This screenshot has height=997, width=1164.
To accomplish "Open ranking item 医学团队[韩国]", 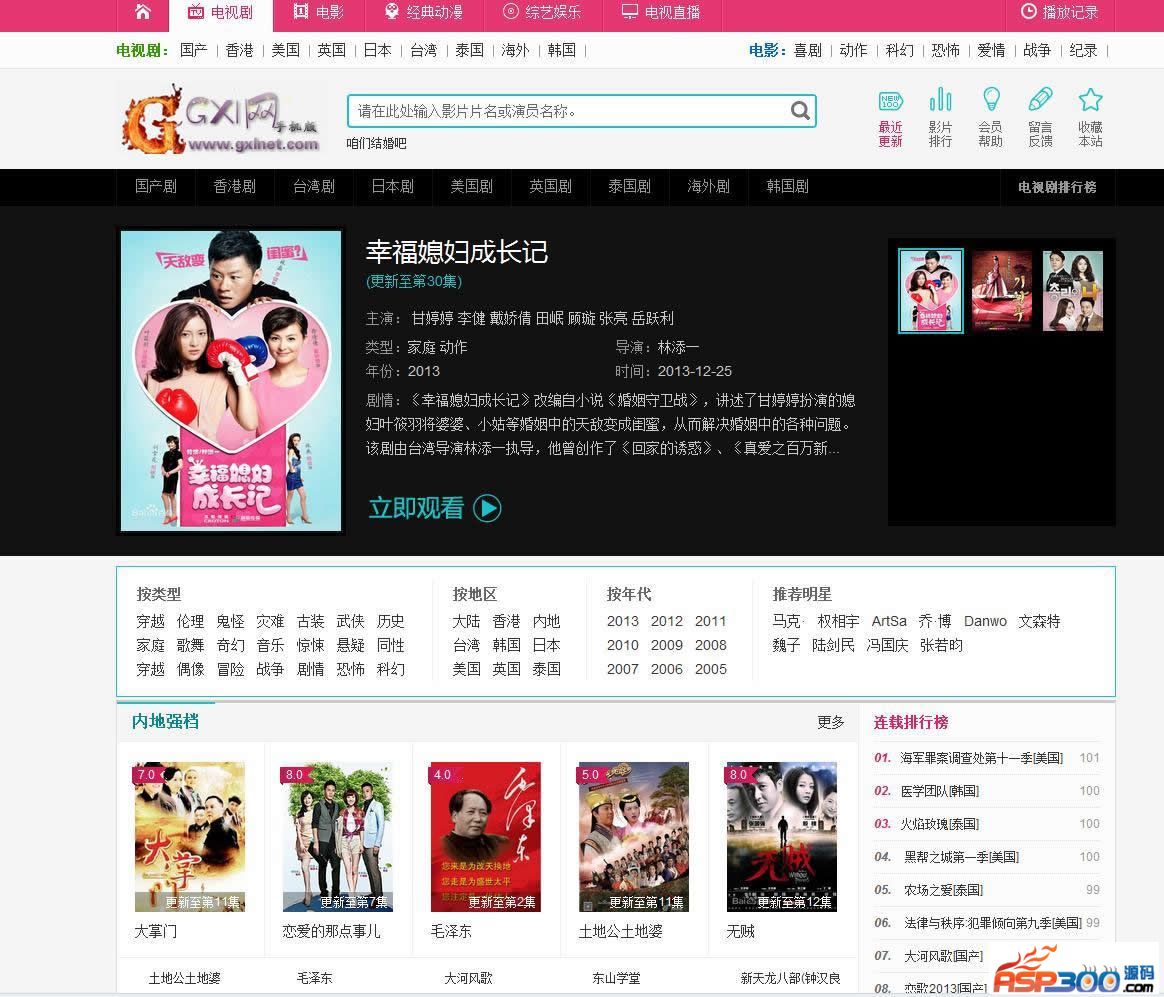I will pyautogui.click(x=940, y=791).
